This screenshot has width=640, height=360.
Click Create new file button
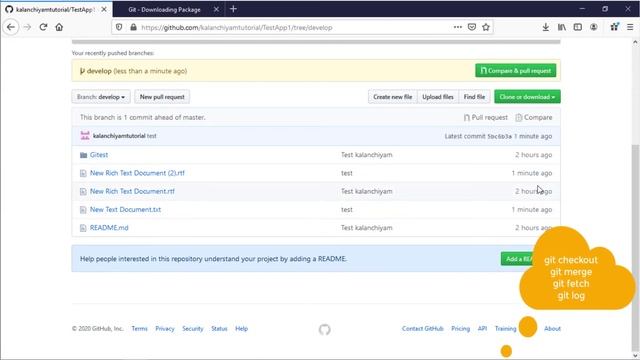(392, 97)
